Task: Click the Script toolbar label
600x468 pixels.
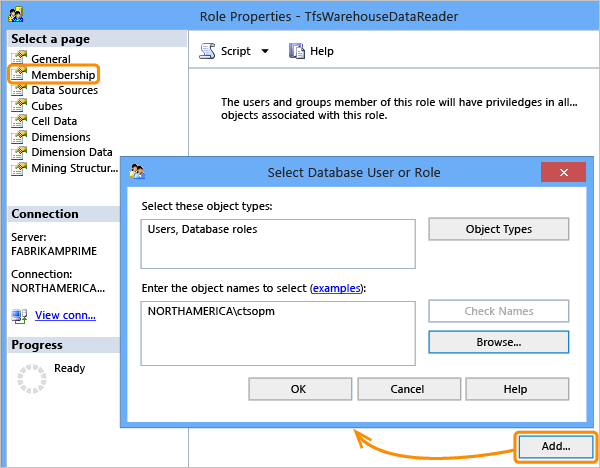Action: pos(236,51)
